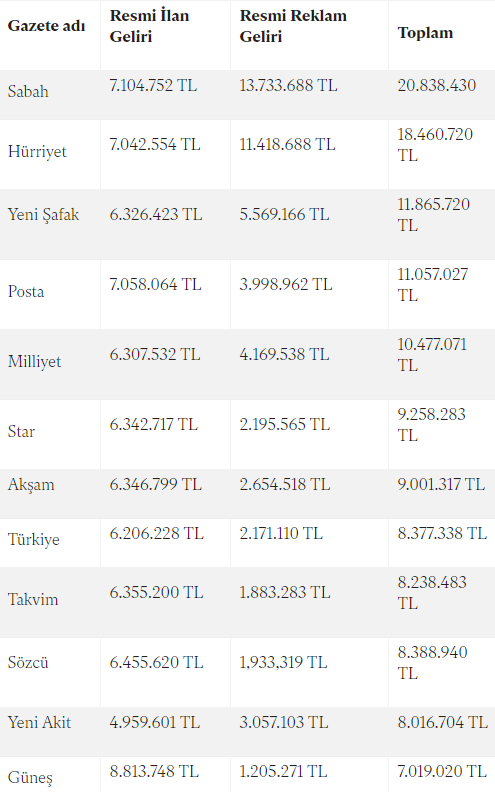Click the Sözcü newspaper name
The height and width of the screenshot is (792, 495).
[x=28, y=662]
